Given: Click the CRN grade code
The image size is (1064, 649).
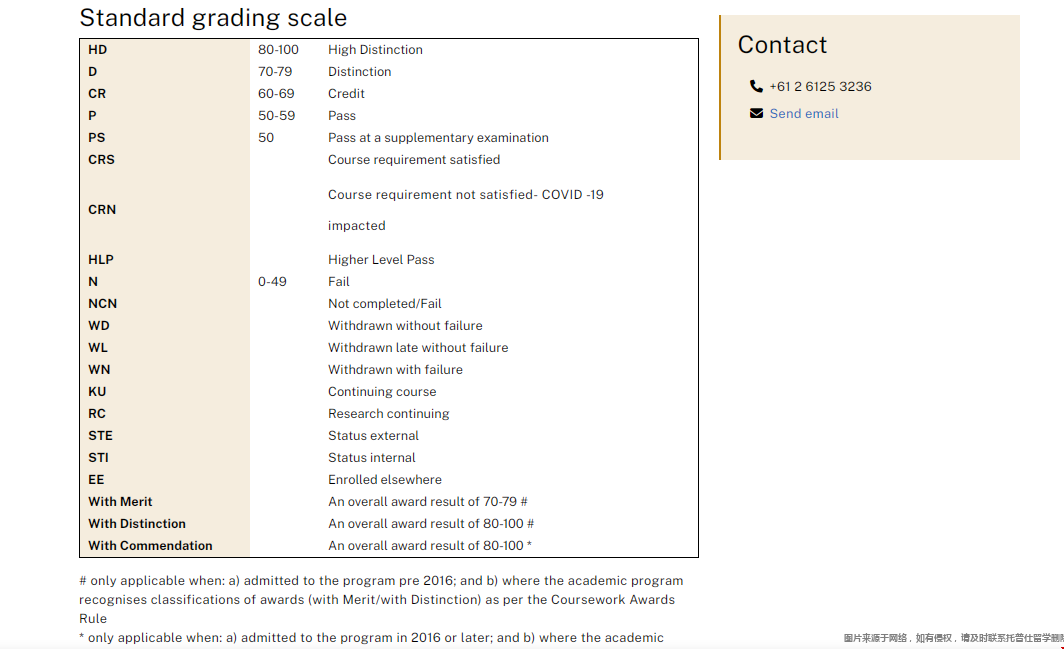Looking at the screenshot, I should pyautogui.click(x=102, y=210).
